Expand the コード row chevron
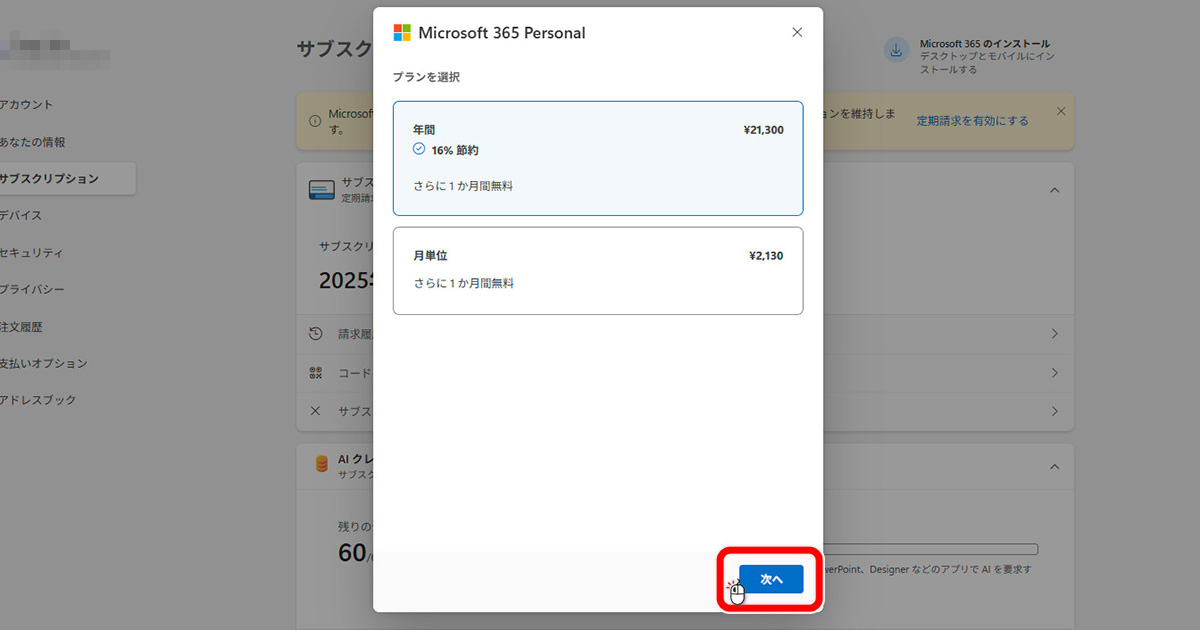 coord(1054,373)
